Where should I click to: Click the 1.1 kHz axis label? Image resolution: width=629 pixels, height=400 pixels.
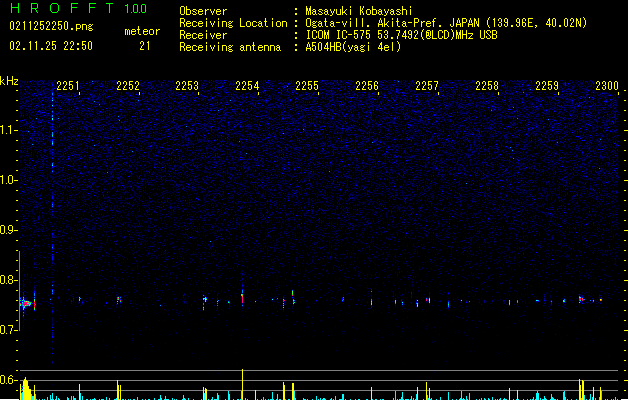(8, 130)
